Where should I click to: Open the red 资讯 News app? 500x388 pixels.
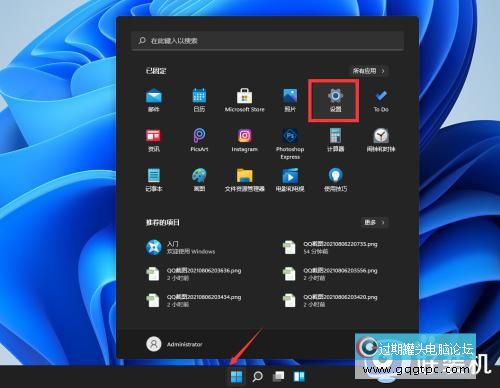point(154,140)
